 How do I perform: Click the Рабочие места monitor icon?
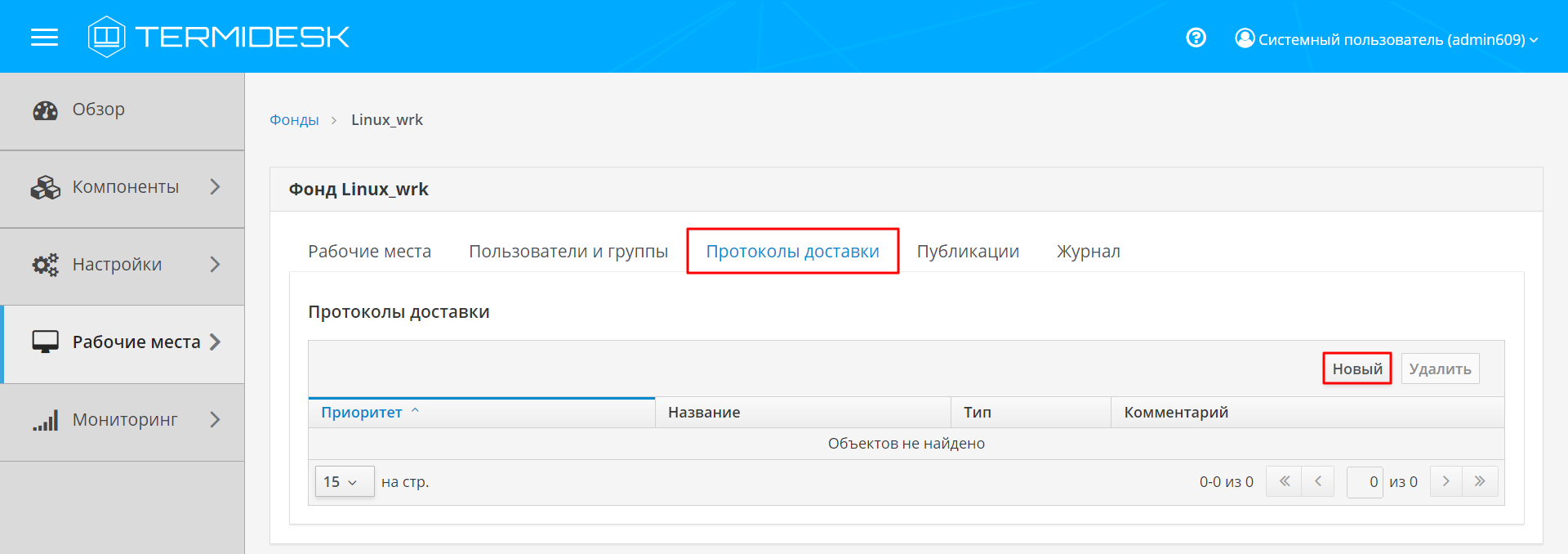(x=45, y=342)
